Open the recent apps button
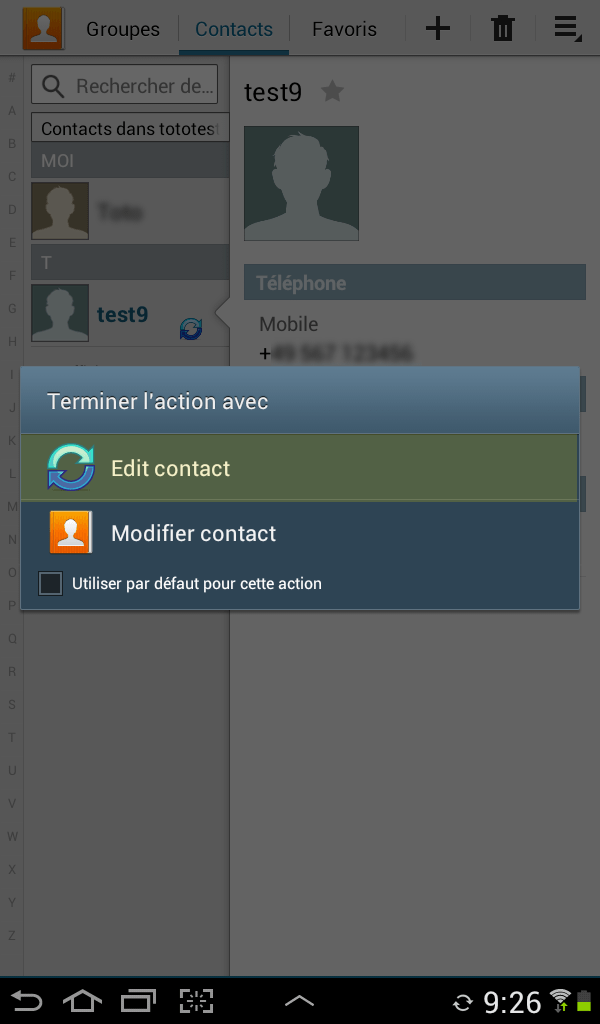 (x=138, y=1000)
